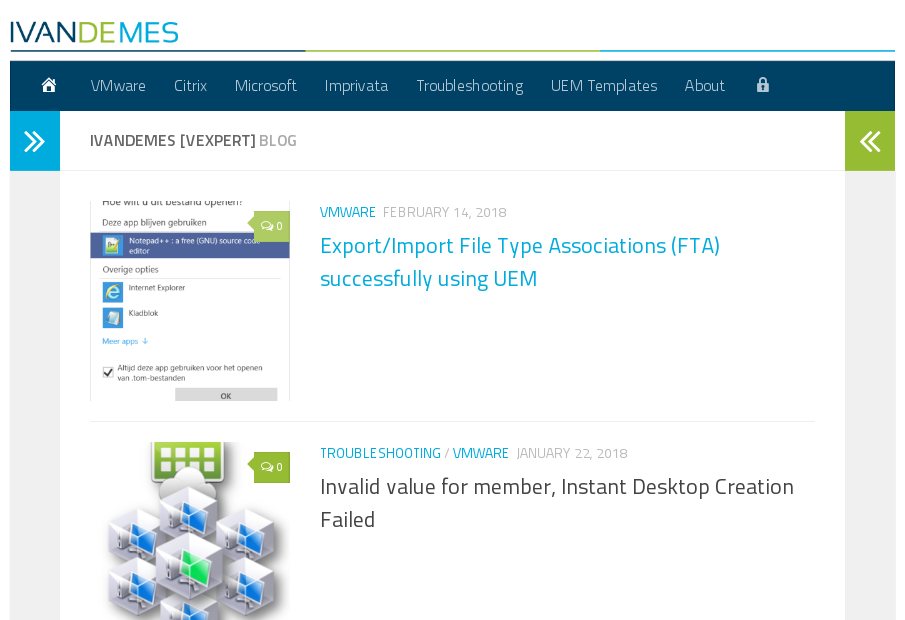
Task: Click the home icon in navigation bar
Action: 49,85
